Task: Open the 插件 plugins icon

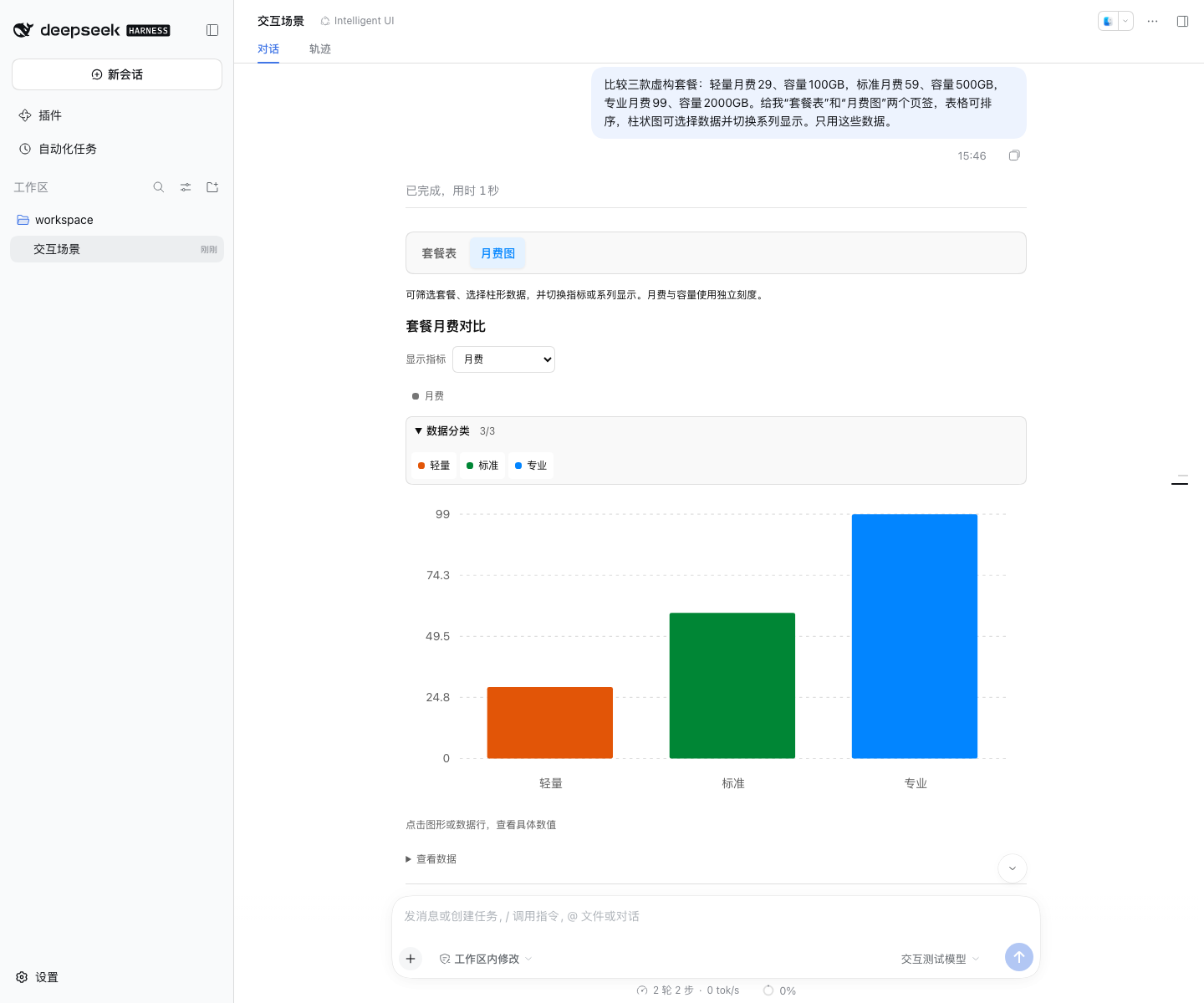Action: tap(25, 115)
